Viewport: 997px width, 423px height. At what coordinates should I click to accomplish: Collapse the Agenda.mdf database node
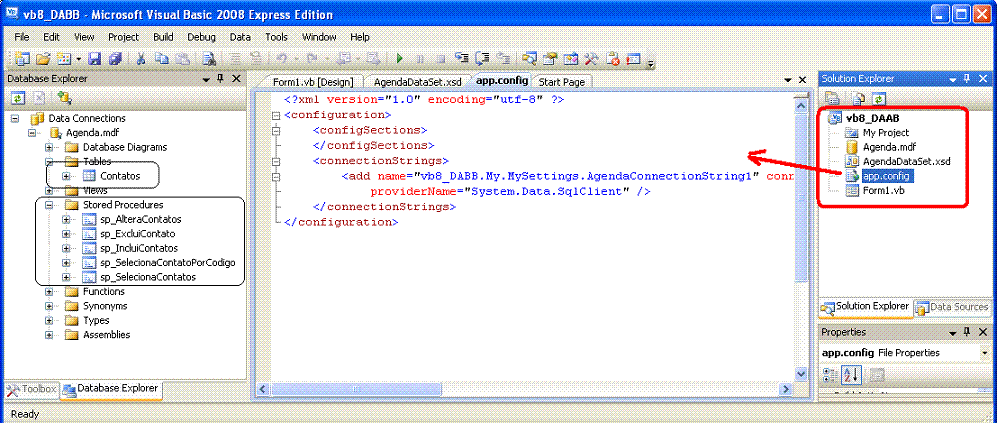[33, 133]
